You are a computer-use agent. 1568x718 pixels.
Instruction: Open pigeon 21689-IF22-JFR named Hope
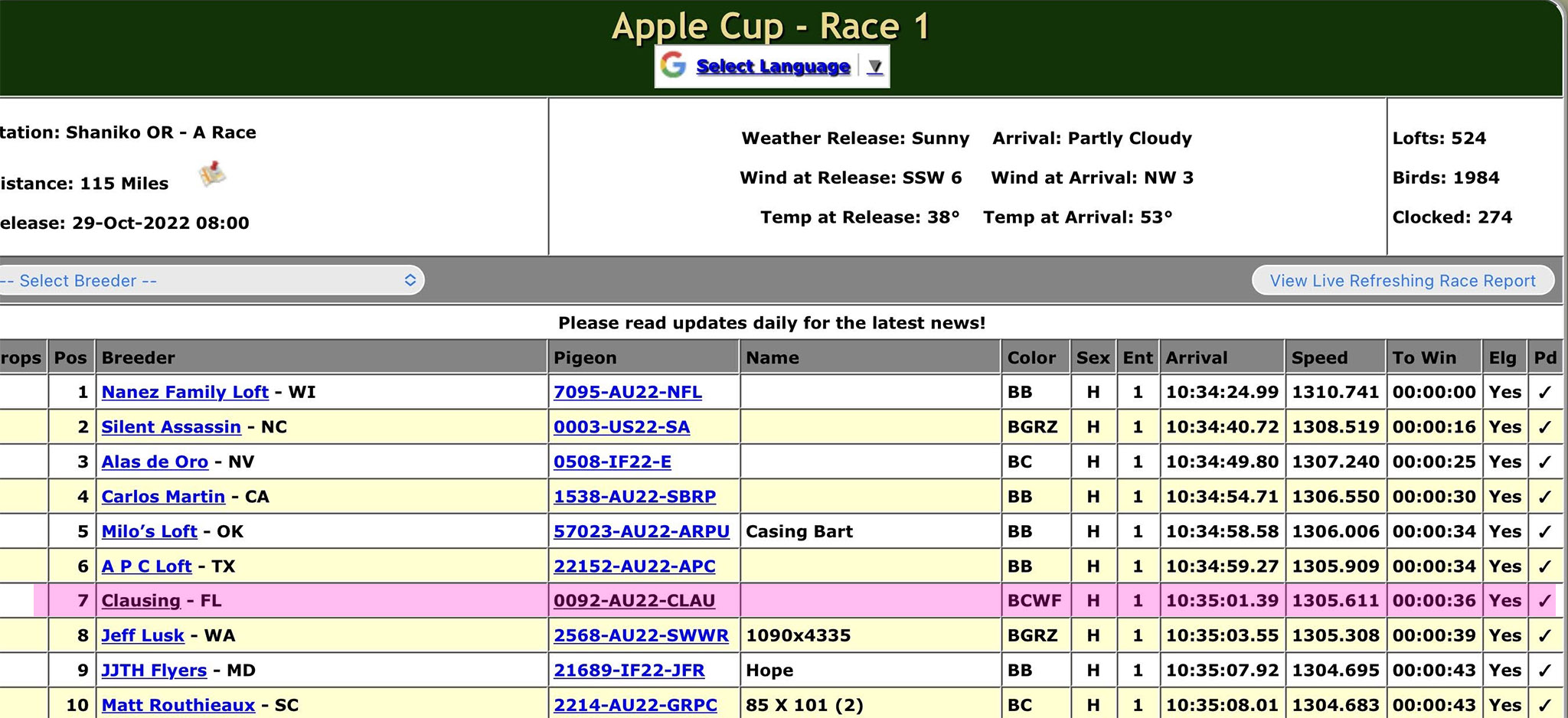coord(629,671)
